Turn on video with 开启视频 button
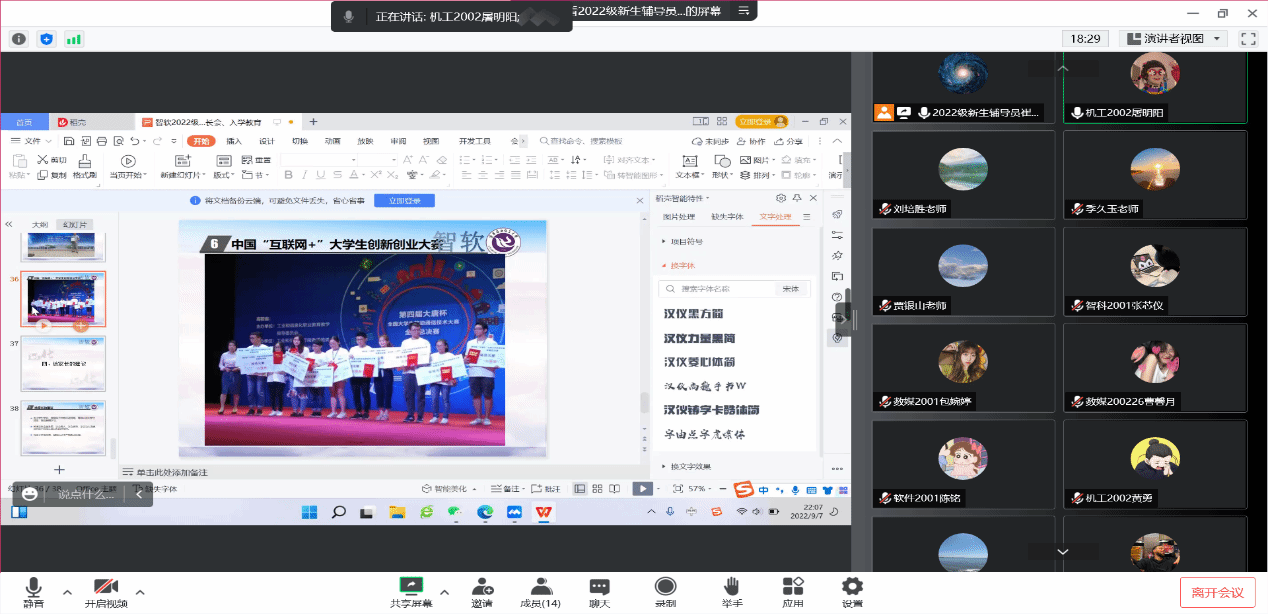 click(x=106, y=592)
